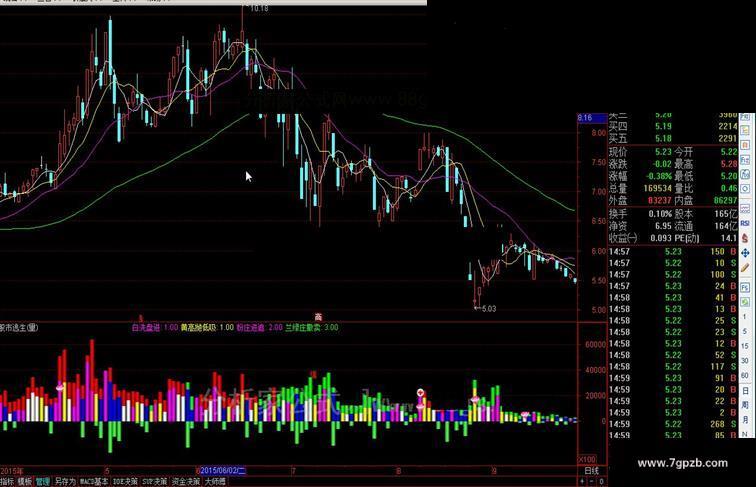Viewport: 756px width, 487px height.
Task: Click 总量 169534 volume value
Action: tap(658, 188)
